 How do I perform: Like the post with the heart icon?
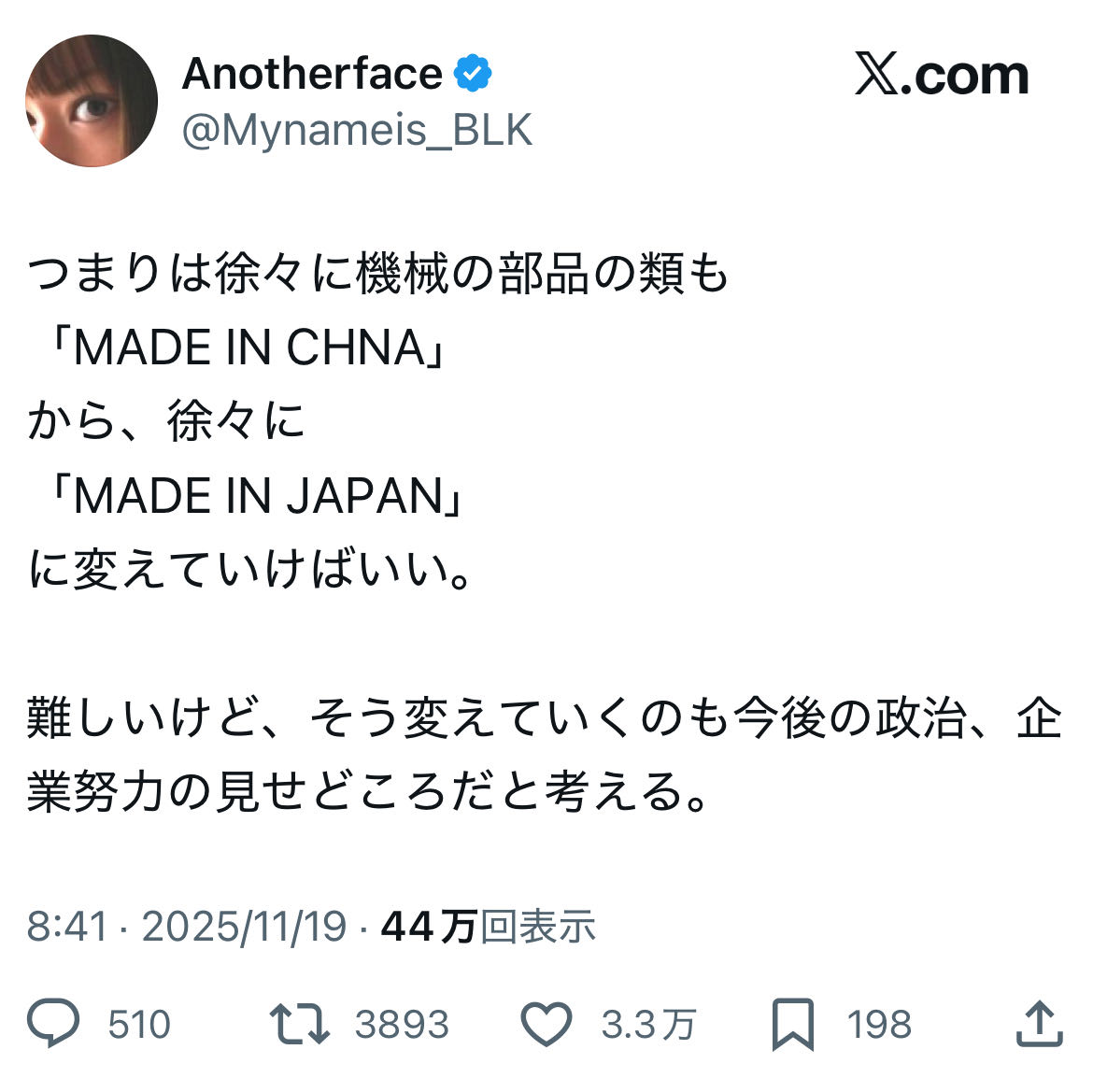tap(546, 1024)
